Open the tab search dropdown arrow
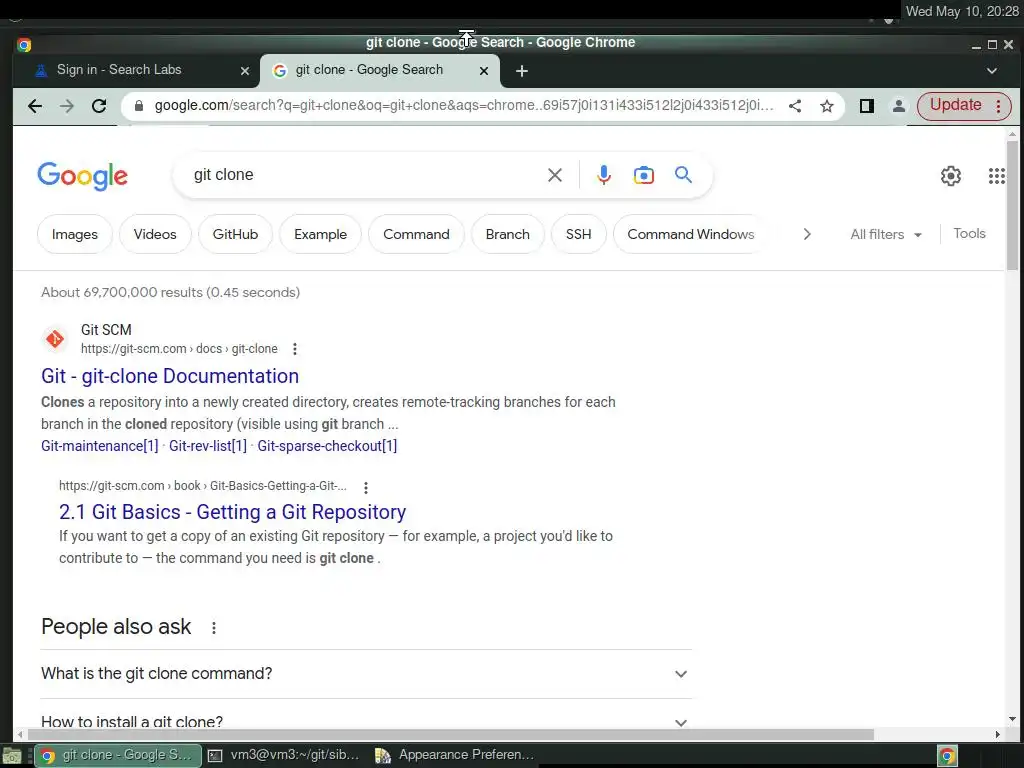The height and width of the screenshot is (768, 1024). coord(991,71)
